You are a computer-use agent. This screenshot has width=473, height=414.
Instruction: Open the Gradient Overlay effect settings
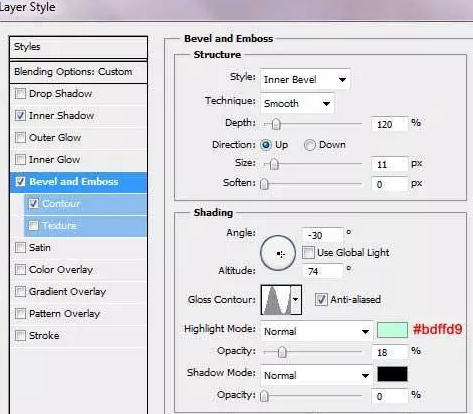pyautogui.click(x=79, y=292)
